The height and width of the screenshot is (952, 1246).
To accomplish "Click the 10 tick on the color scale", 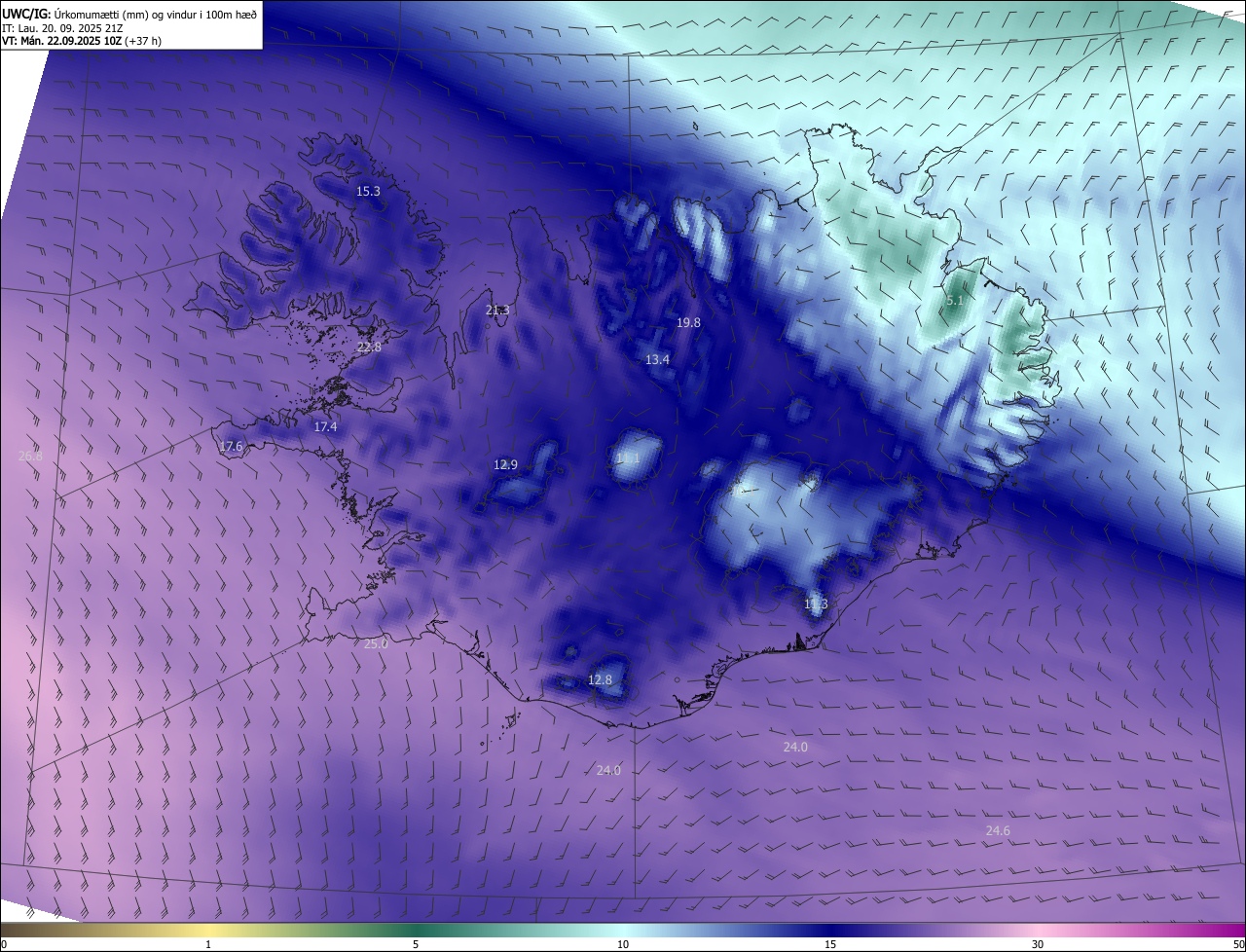I will (x=623, y=944).
